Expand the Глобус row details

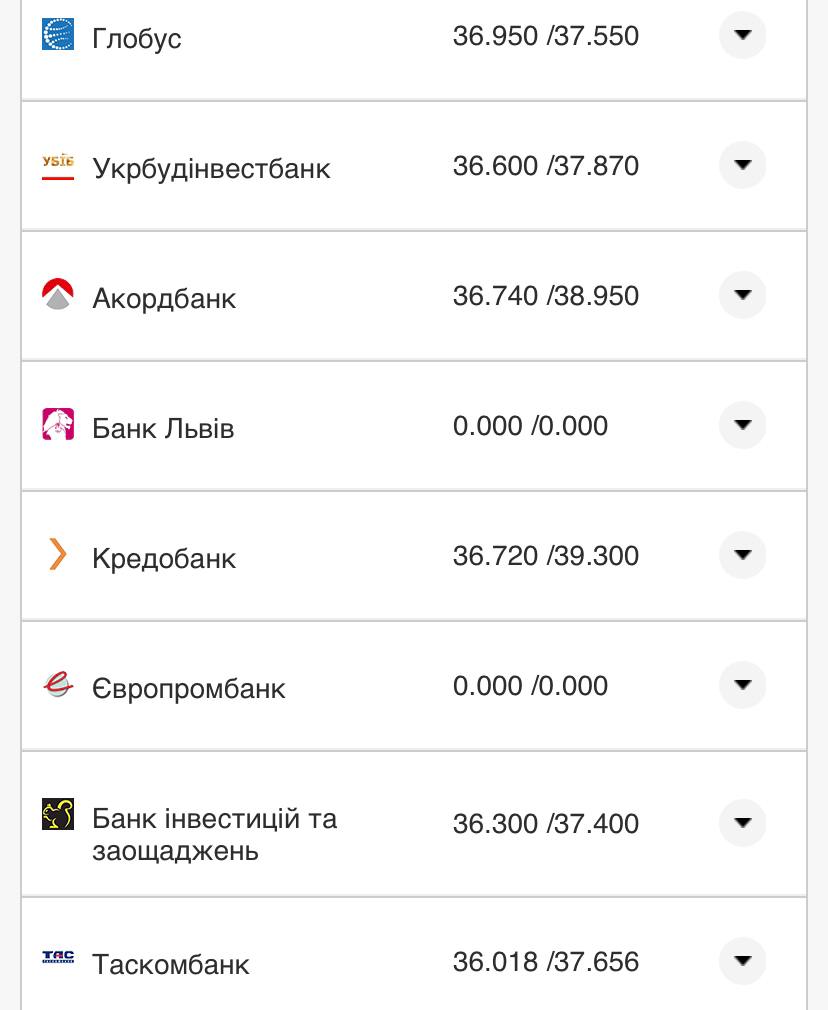point(742,35)
